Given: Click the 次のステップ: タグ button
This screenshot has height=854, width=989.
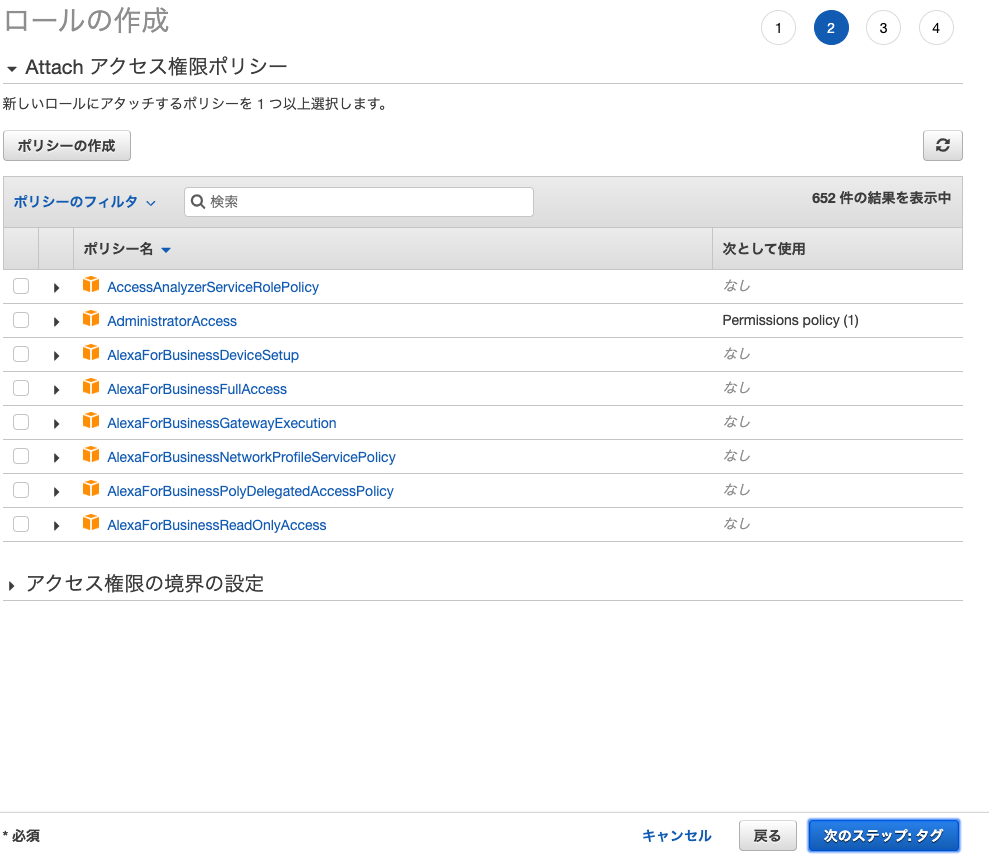Looking at the screenshot, I should point(884,835).
